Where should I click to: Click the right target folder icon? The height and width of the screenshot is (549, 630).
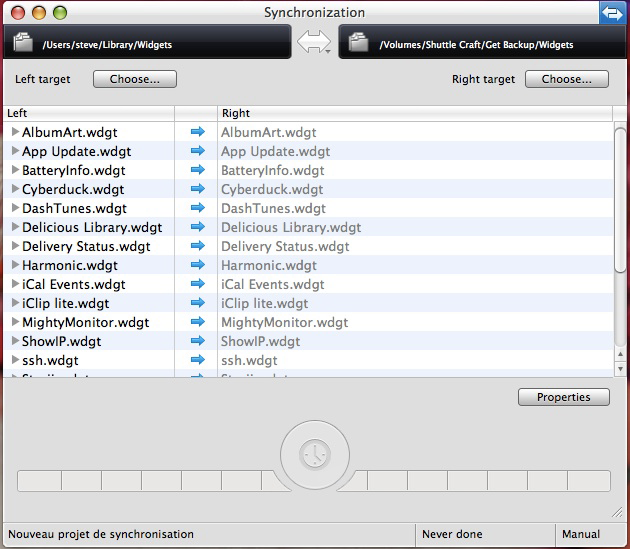(359, 43)
